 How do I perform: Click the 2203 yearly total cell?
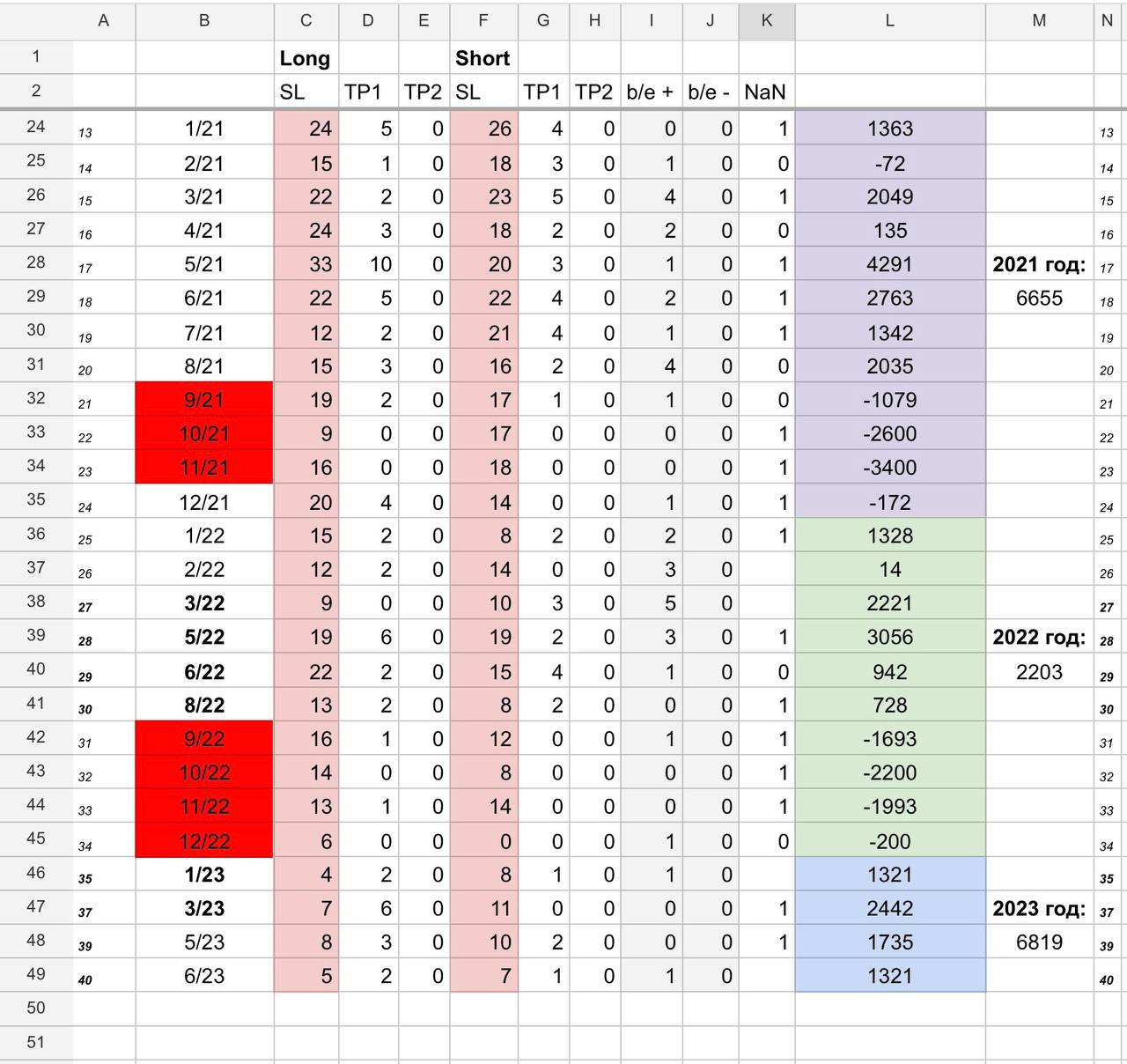pyautogui.click(x=1039, y=672)
